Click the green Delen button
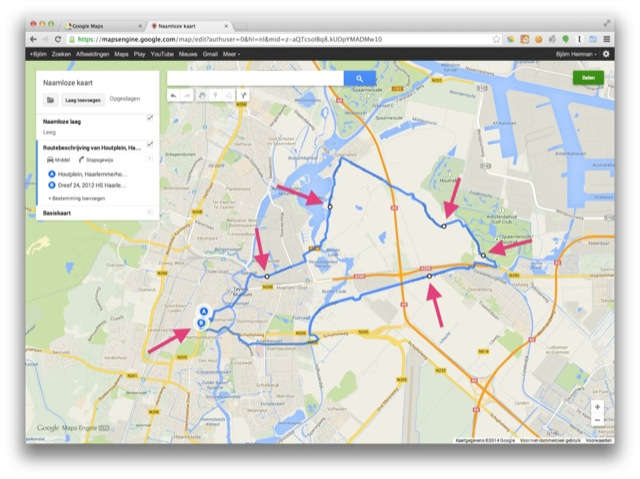 (x=588, y=78)
